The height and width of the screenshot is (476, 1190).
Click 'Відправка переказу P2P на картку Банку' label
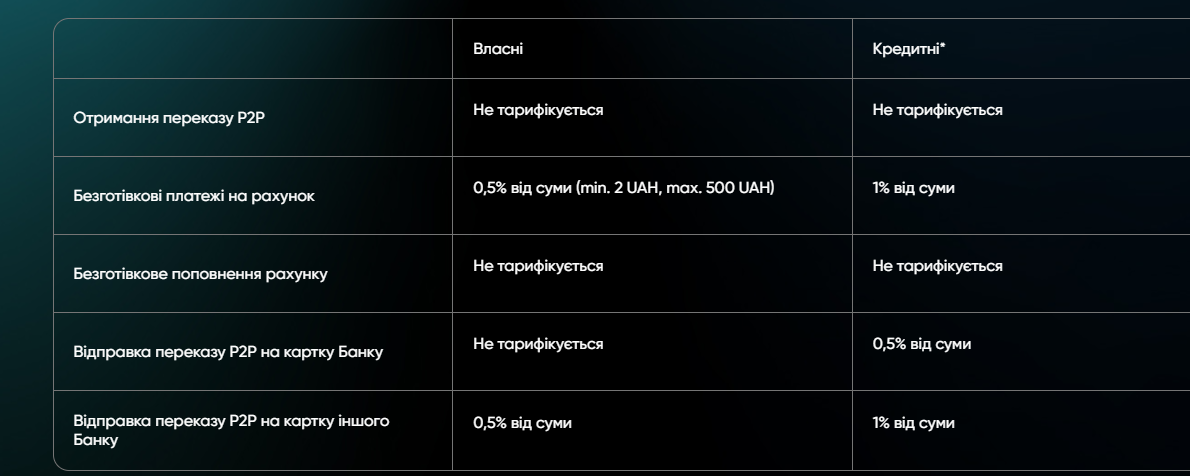228,352
